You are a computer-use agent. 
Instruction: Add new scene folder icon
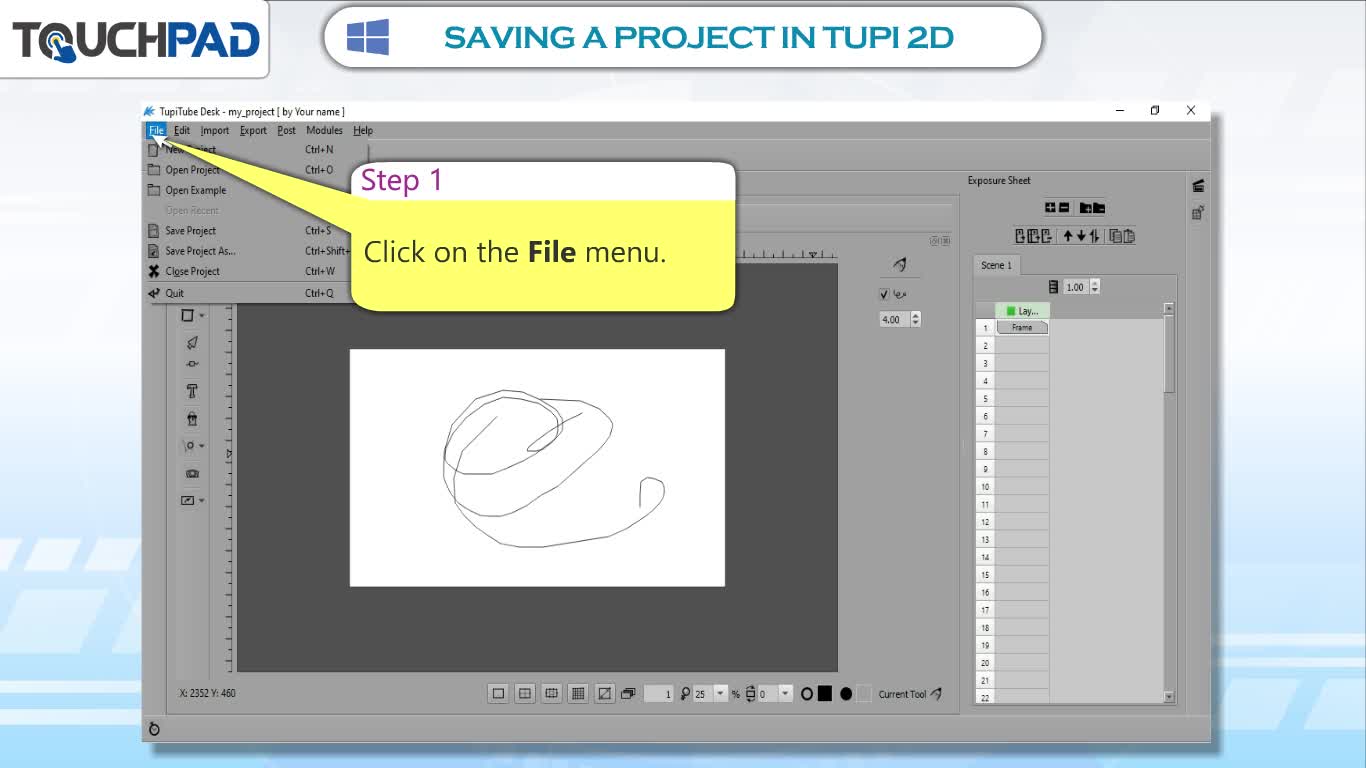[1085, 208]
